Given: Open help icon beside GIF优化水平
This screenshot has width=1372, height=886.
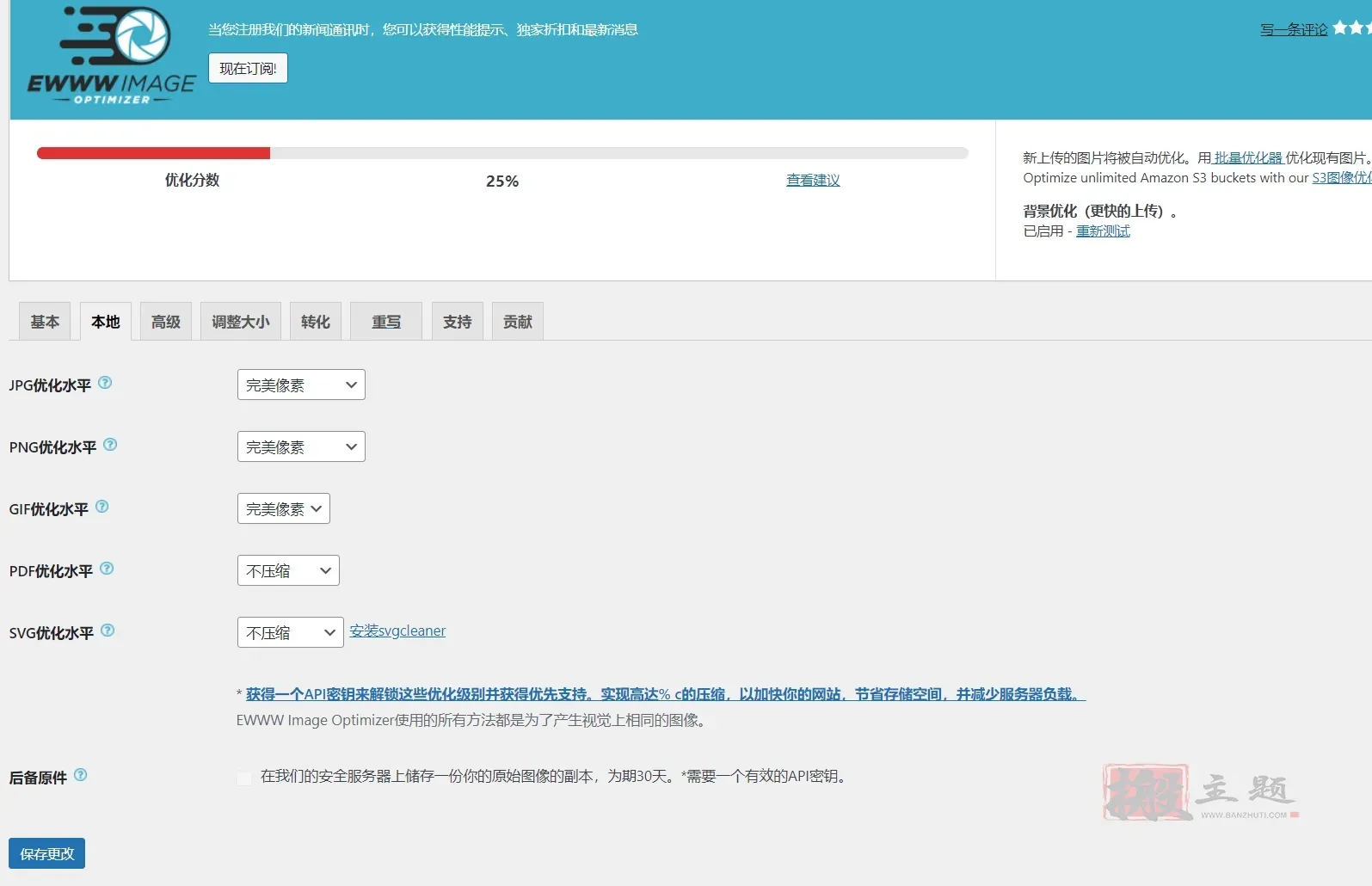Looking at the screenshot, I should [102, 507].
